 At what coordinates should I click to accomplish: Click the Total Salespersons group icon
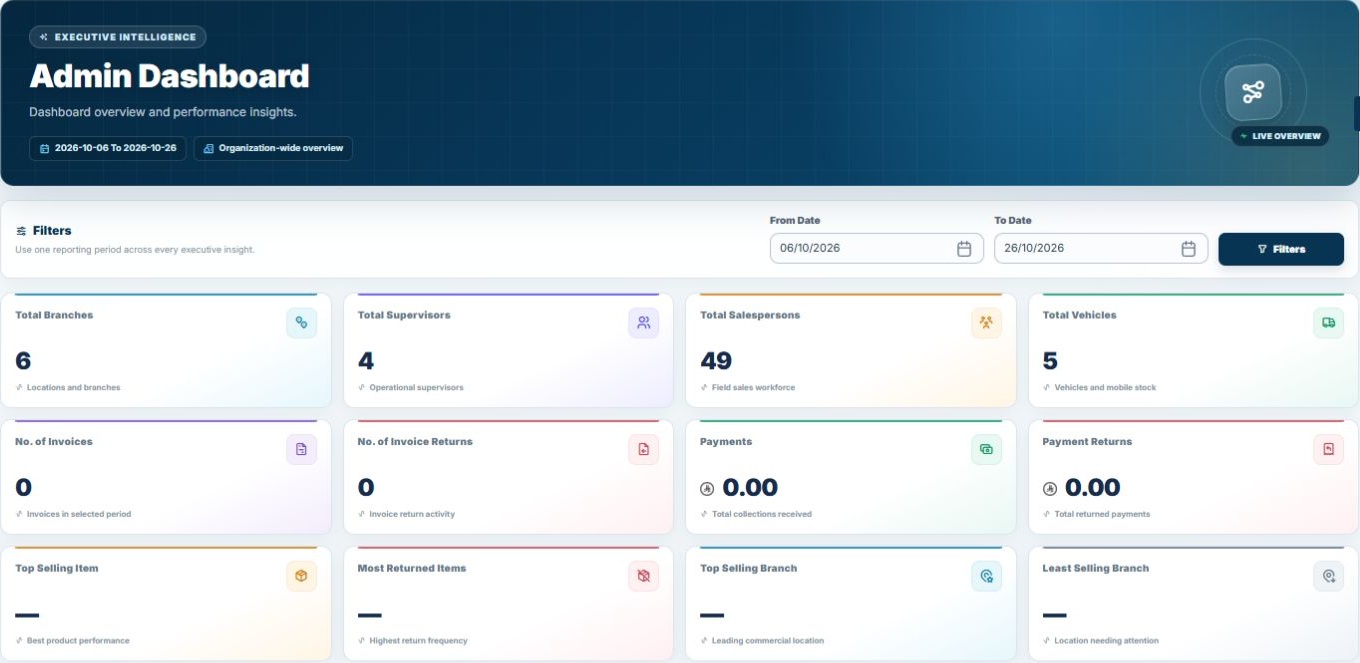tap(986, 323)
